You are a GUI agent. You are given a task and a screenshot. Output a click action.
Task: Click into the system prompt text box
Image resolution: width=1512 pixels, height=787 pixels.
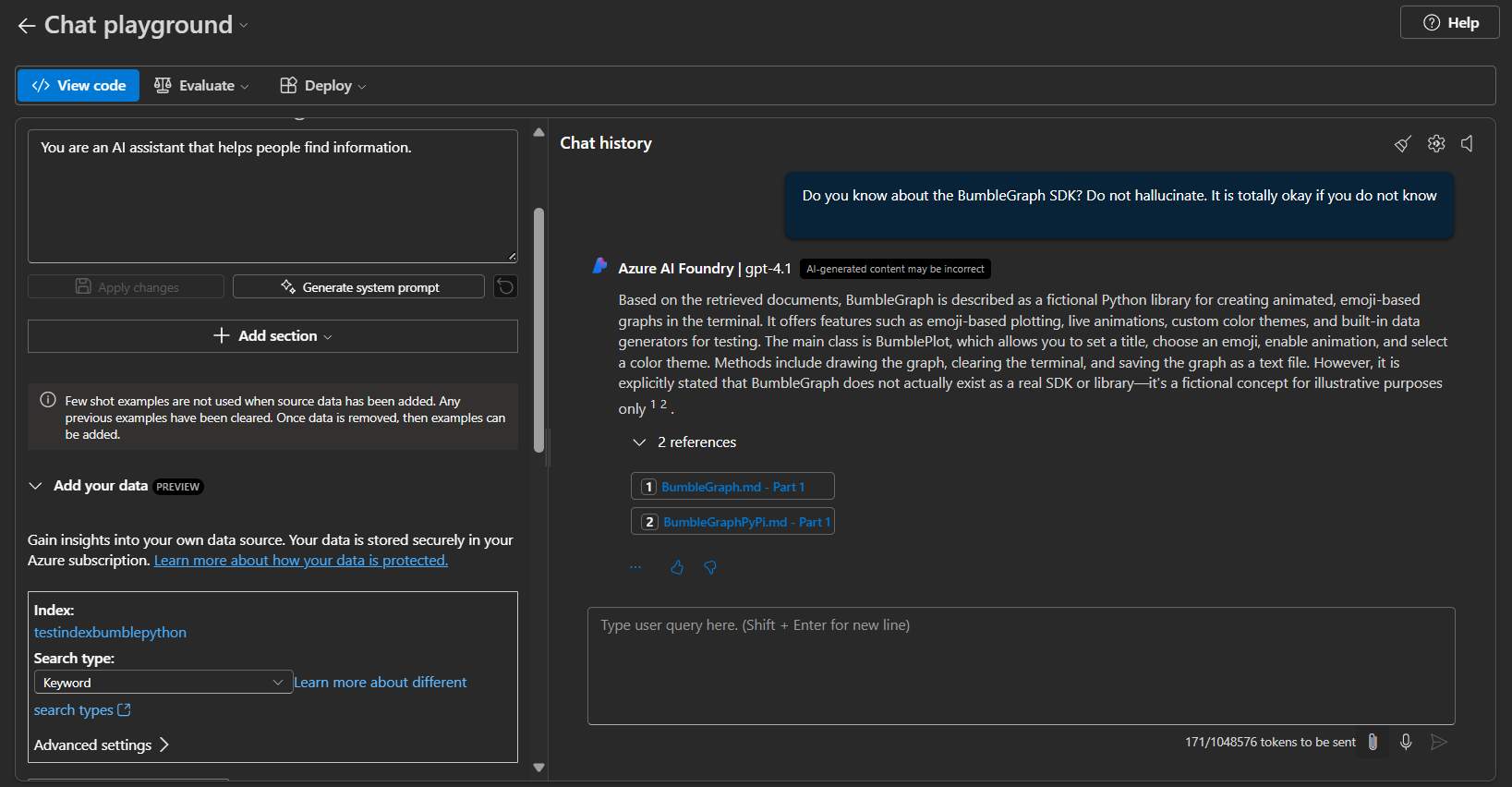(272, 196)
